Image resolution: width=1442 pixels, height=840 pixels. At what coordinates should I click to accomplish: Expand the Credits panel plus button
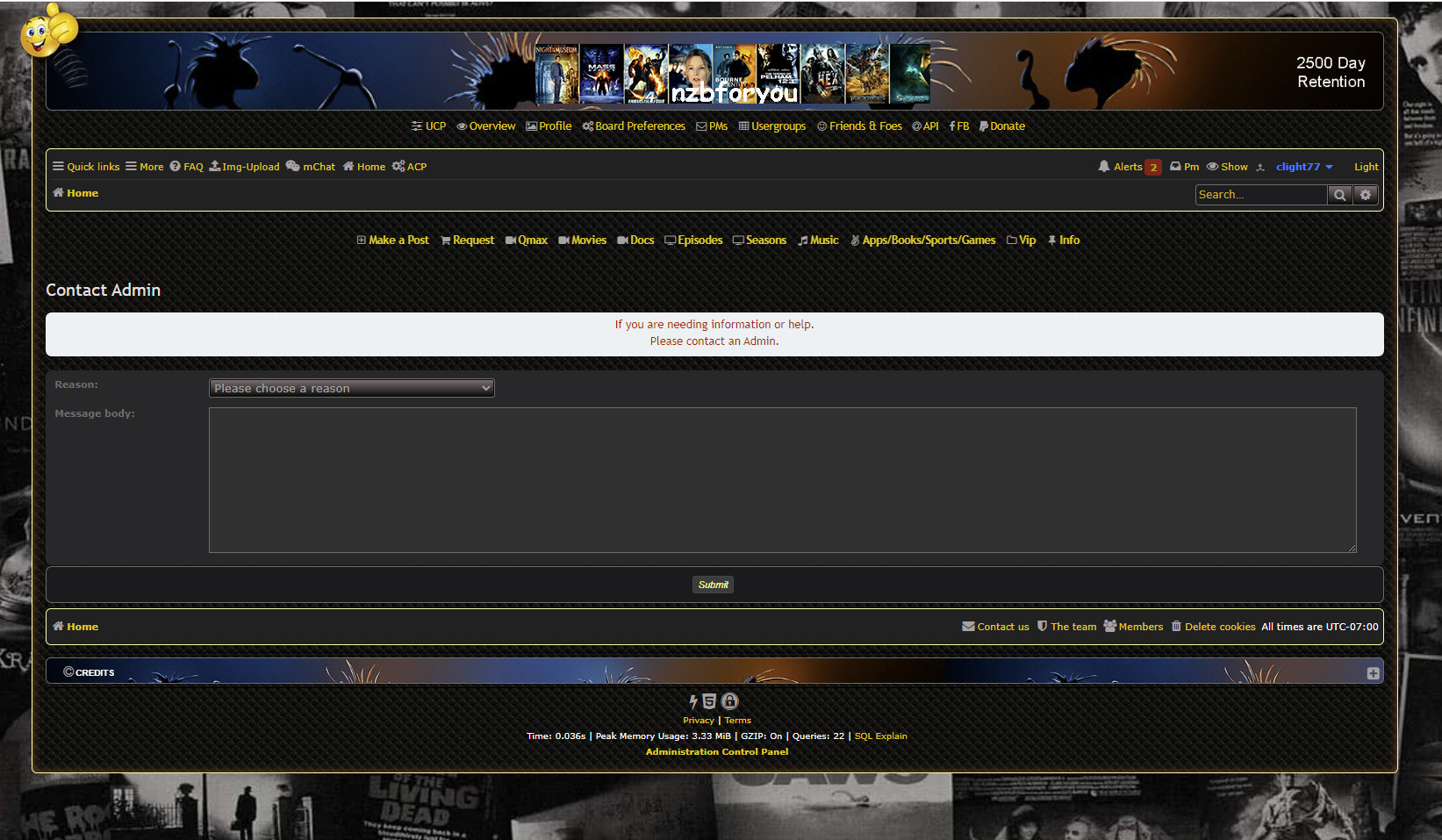tap(1373, 673)
